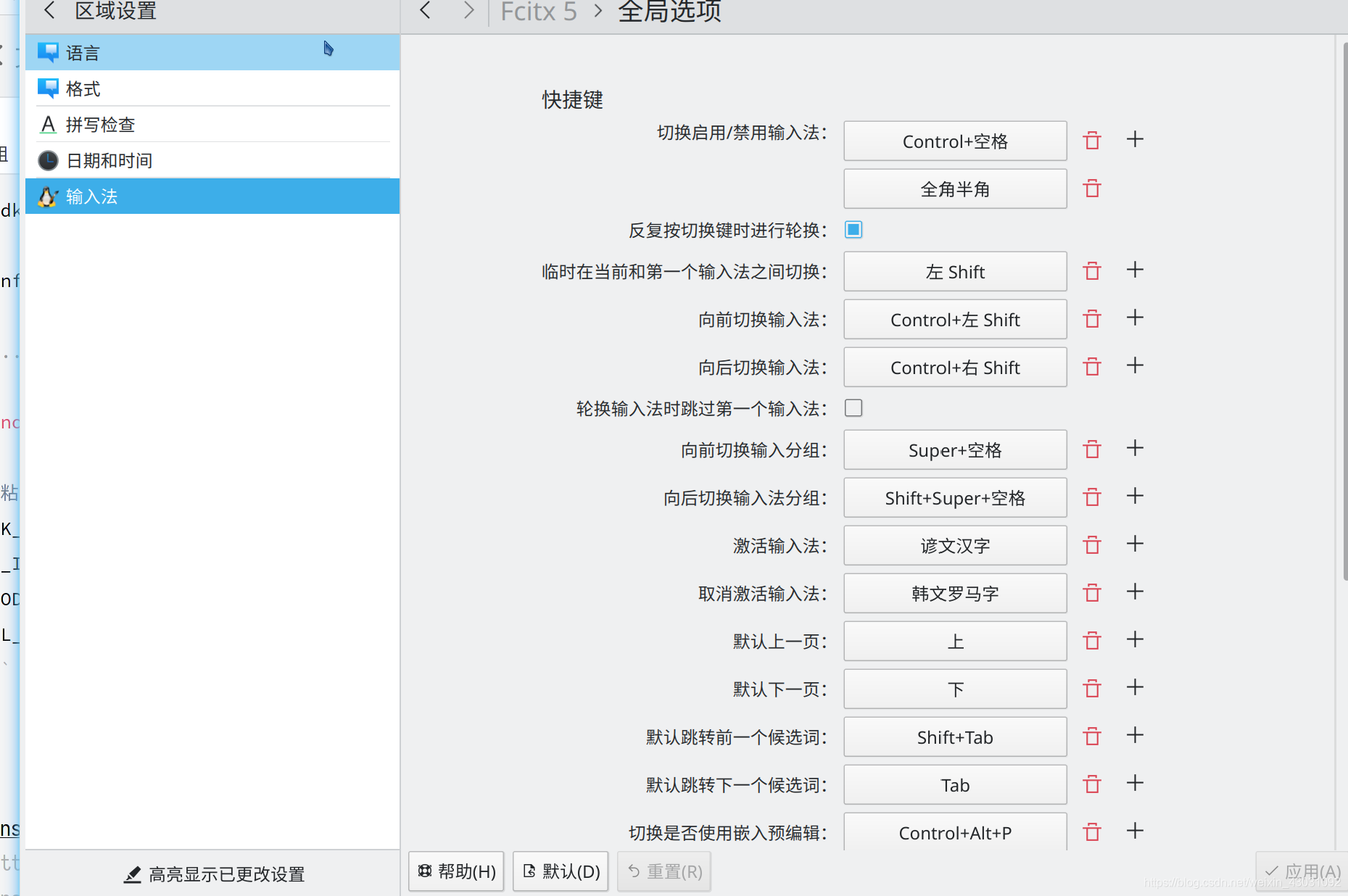Change the 上 previous page binding
The image size is (1348, 896).
(955, 641)
